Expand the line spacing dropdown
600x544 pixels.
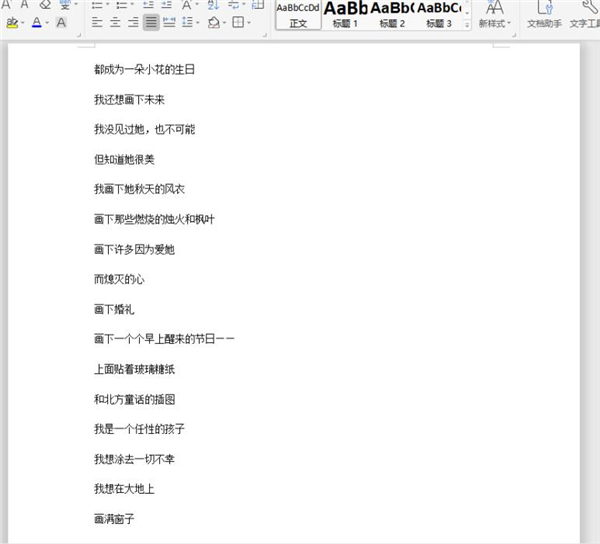(x=198, y=22)
